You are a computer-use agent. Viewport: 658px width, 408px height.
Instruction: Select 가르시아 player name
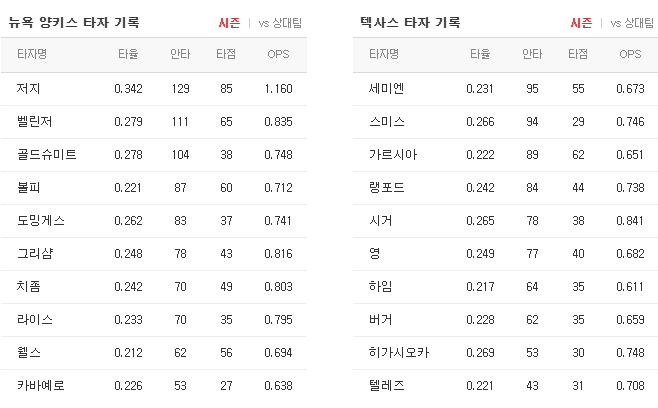pos(393,154)
